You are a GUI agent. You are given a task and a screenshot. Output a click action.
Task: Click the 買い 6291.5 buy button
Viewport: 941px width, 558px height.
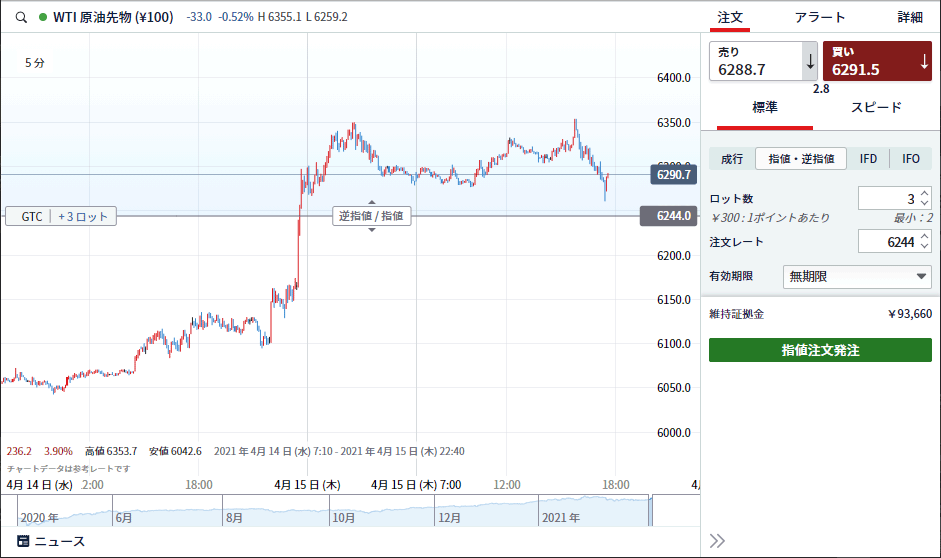pos(877,61)
